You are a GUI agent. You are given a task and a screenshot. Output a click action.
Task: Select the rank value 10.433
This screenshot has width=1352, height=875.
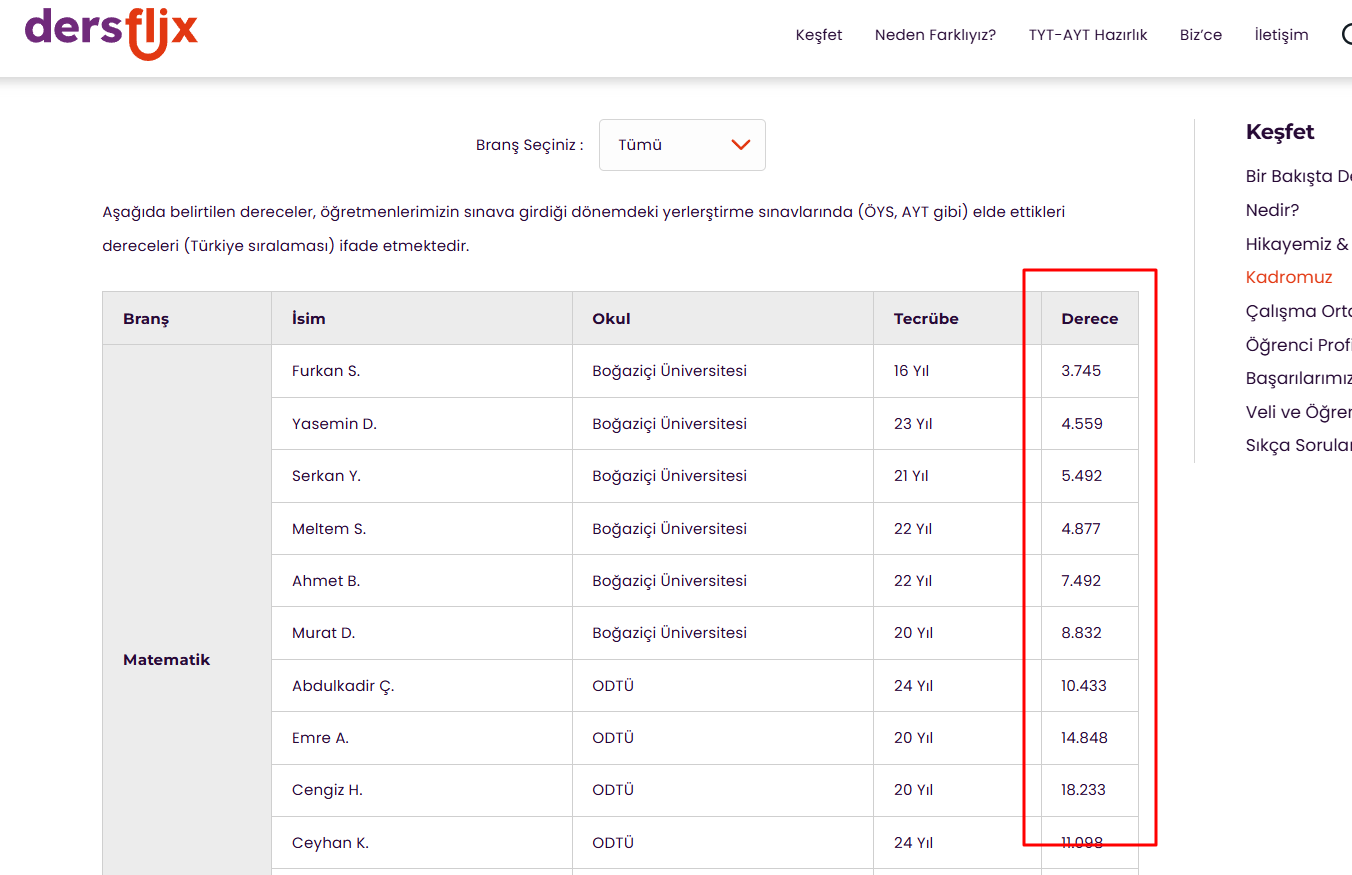(x=1084, y=686)
